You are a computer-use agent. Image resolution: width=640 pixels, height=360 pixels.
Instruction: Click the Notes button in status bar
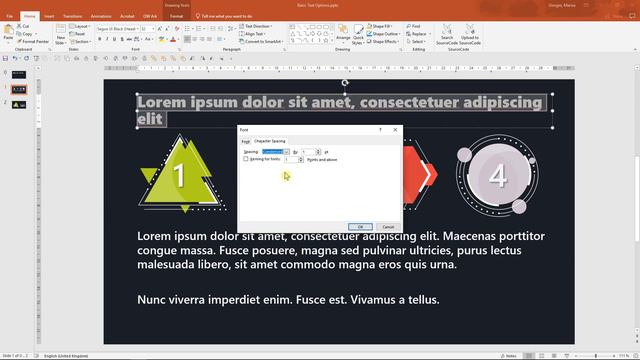point(509,356)
